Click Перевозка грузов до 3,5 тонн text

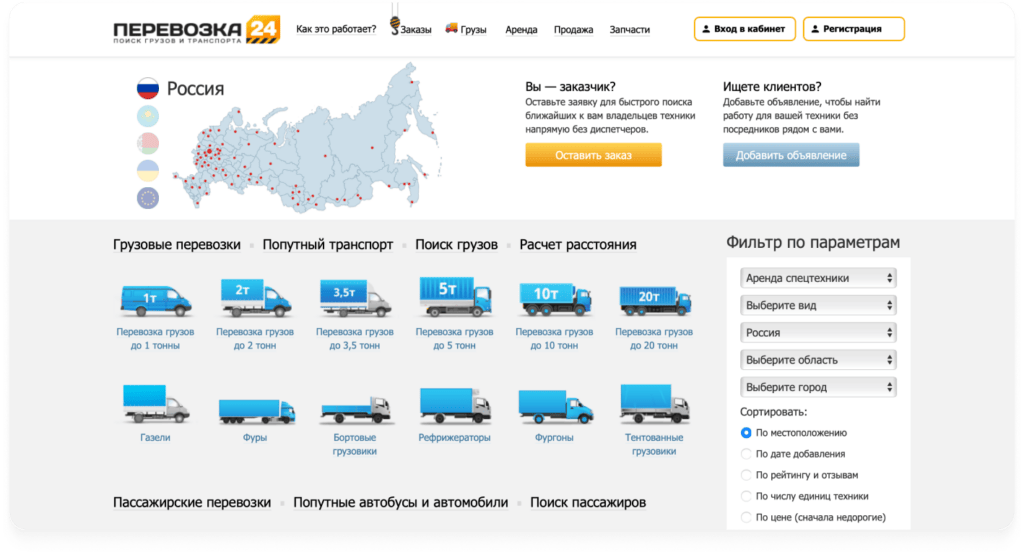tap(355, 339)
